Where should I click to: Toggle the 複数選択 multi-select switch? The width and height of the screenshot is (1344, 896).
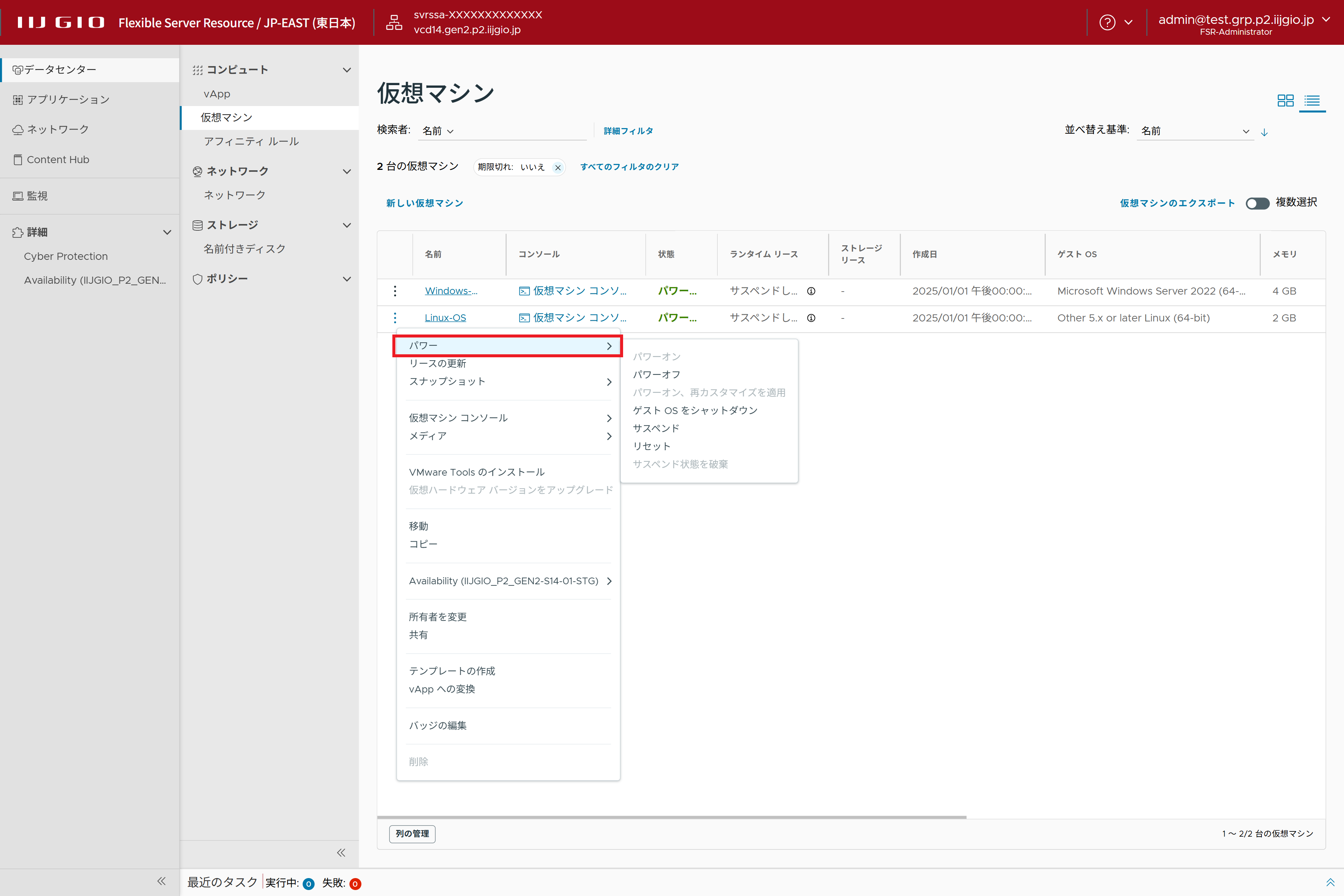pos(1257,203)
